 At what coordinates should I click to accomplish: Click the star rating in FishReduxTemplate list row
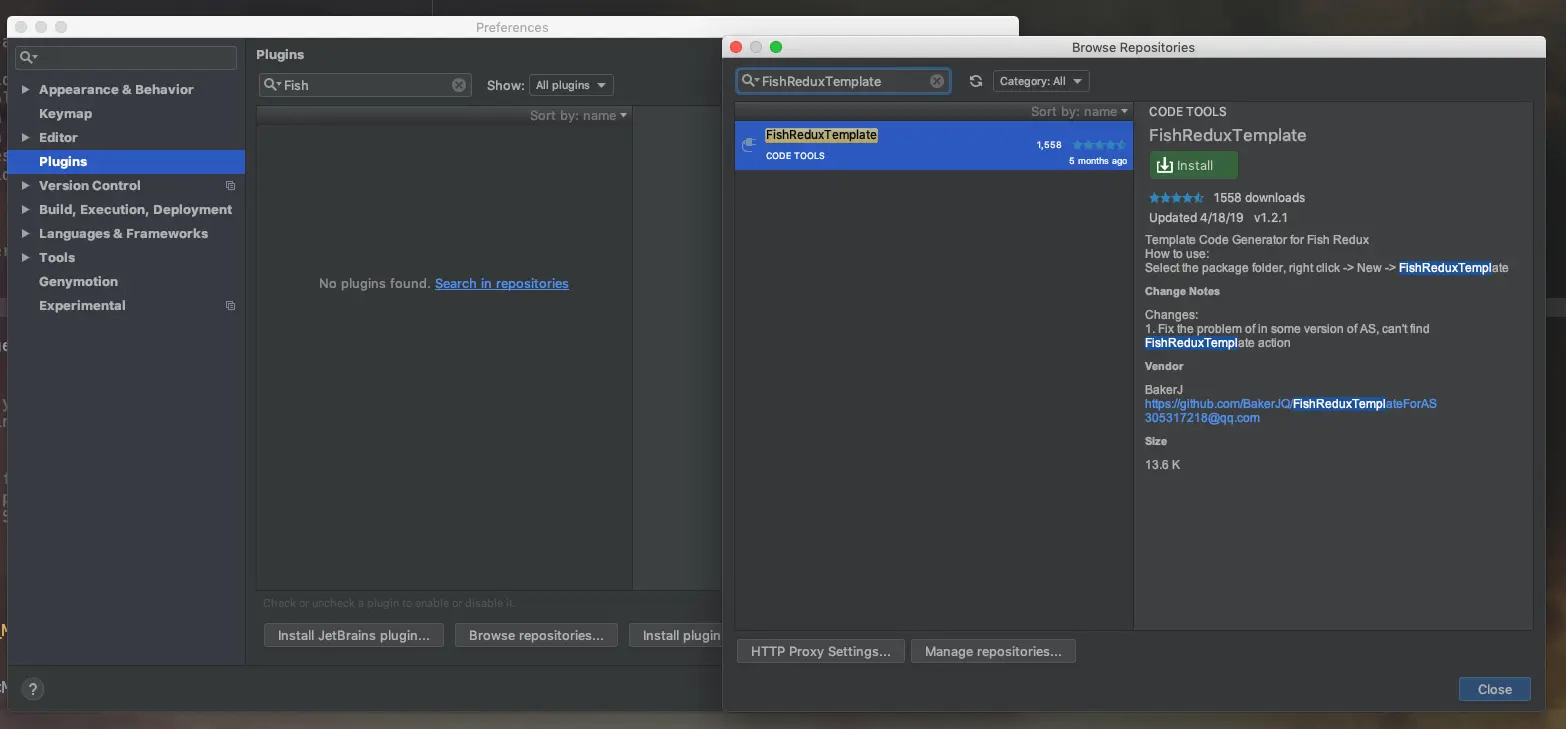1099,145
